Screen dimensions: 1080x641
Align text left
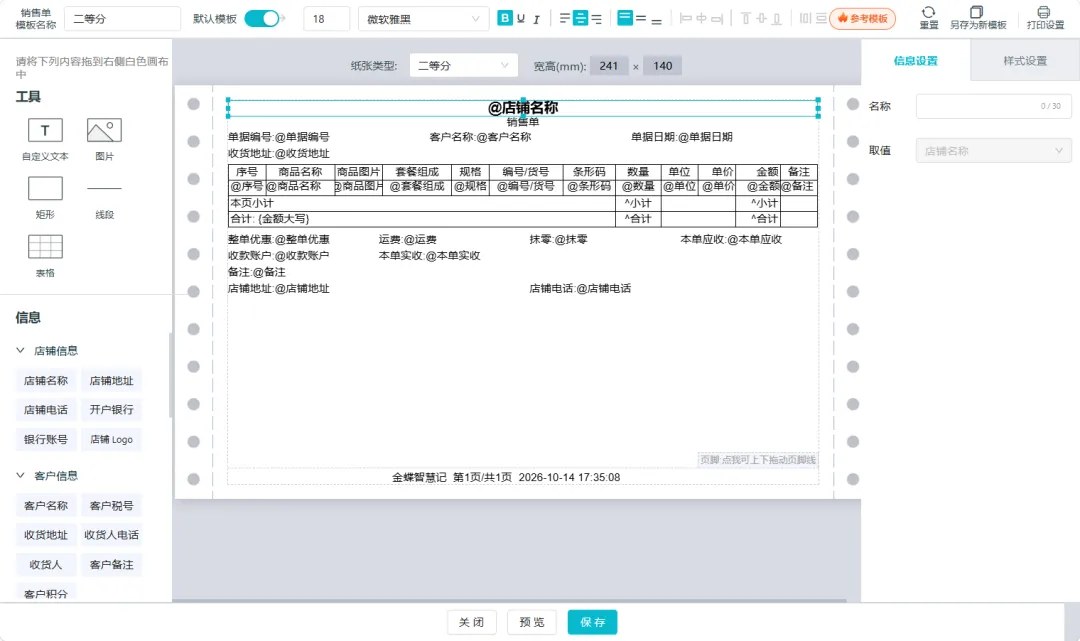pyautogui.click(x=565, y=19)
